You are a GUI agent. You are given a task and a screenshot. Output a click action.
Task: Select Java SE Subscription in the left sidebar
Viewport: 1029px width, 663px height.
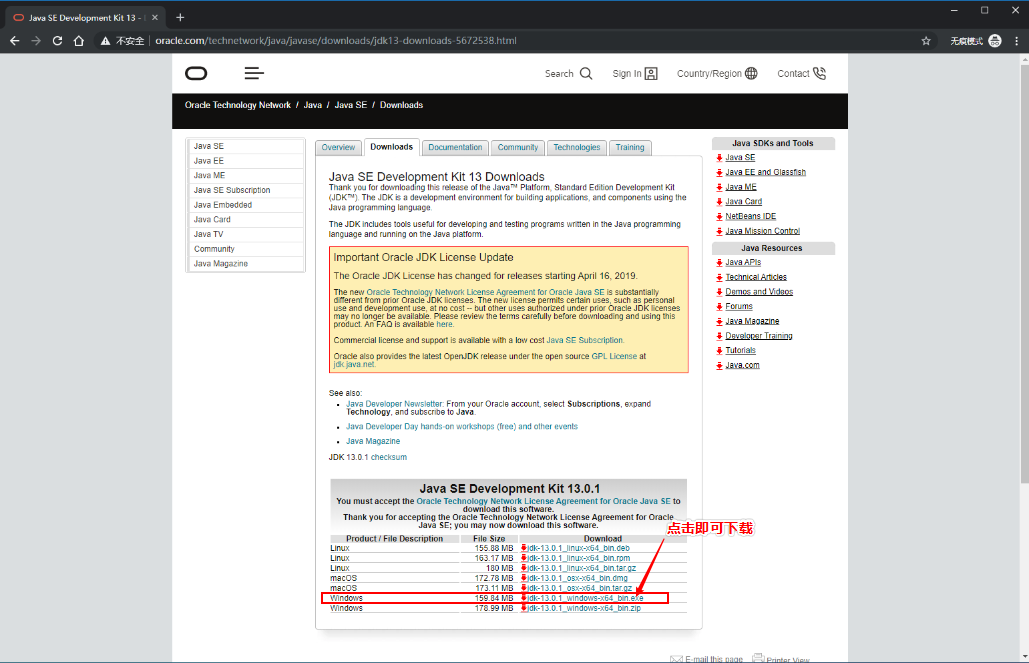coord(233,189)
